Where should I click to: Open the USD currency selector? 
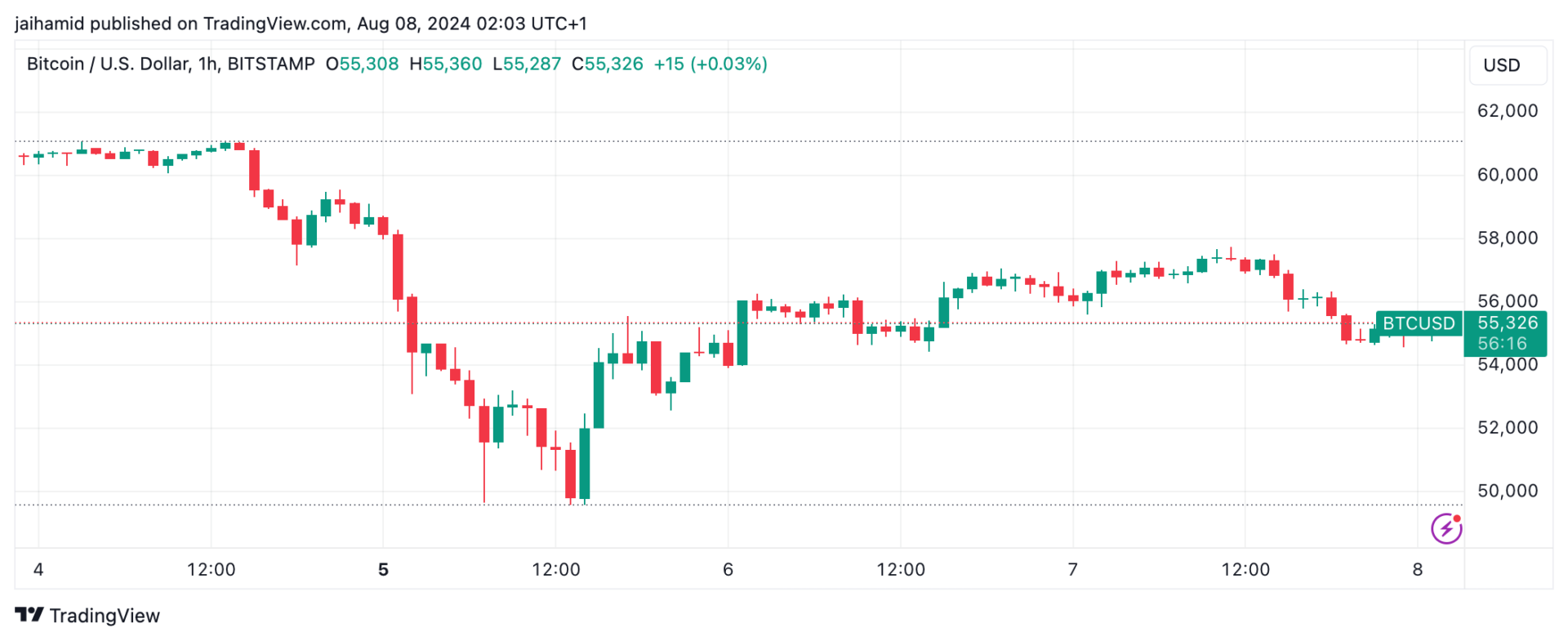1507,65
